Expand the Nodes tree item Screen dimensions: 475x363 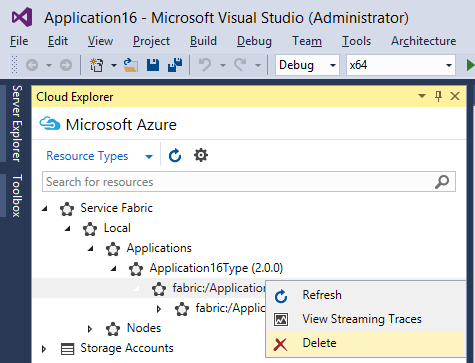[x=90, y=329]
